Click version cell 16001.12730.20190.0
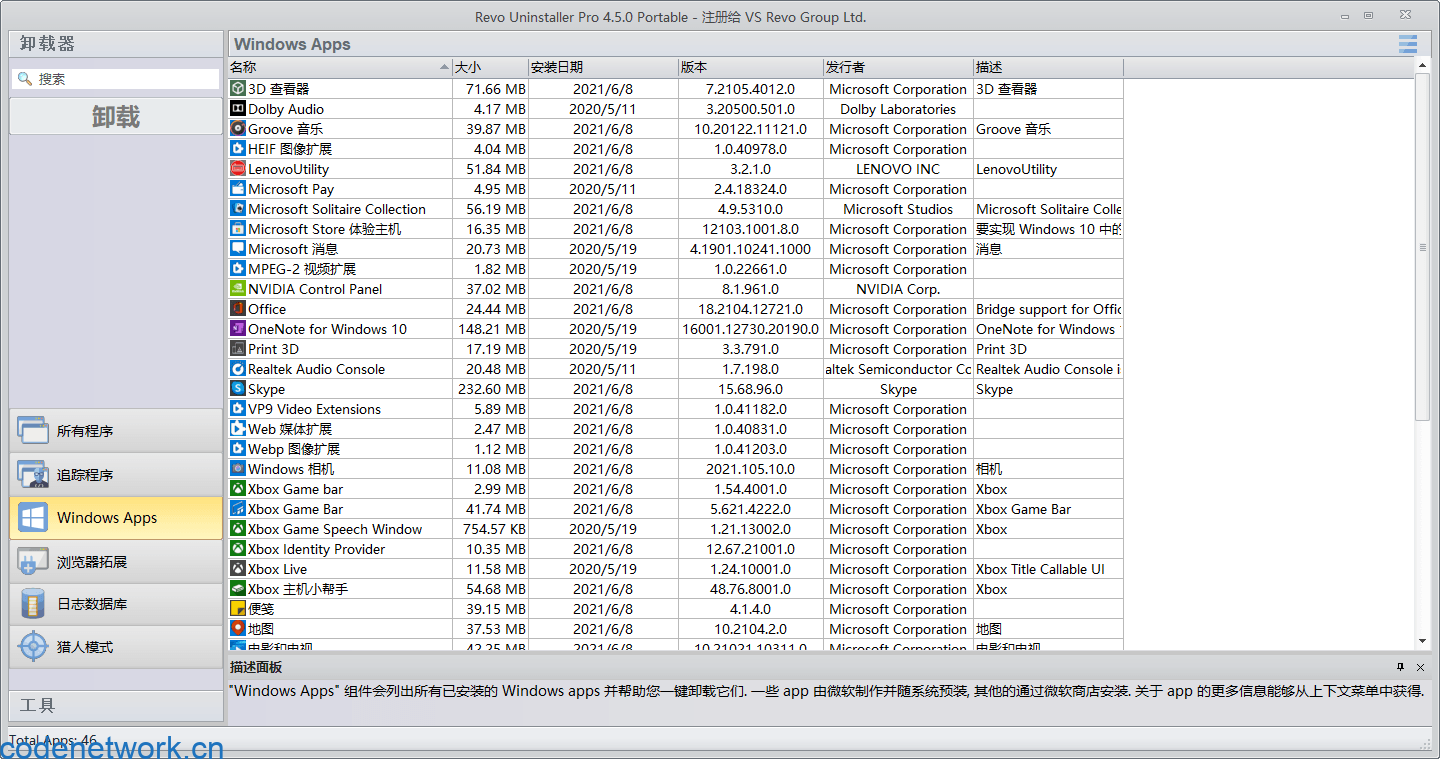Viewport: 1440px width, 759px height. [x=750, y=329]
